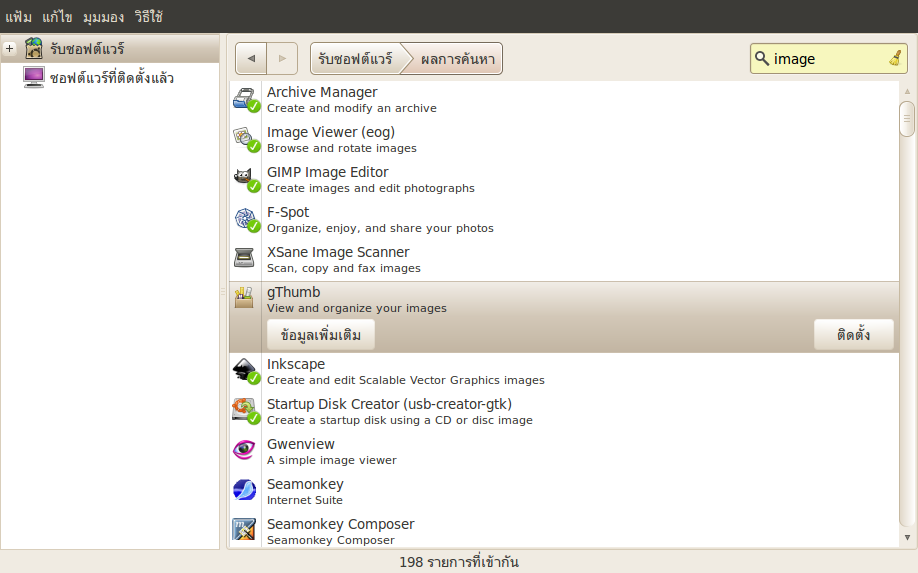Open the แฟ้ม menu
This screenshot has width=918, height=573.
[x=18, y=17]
